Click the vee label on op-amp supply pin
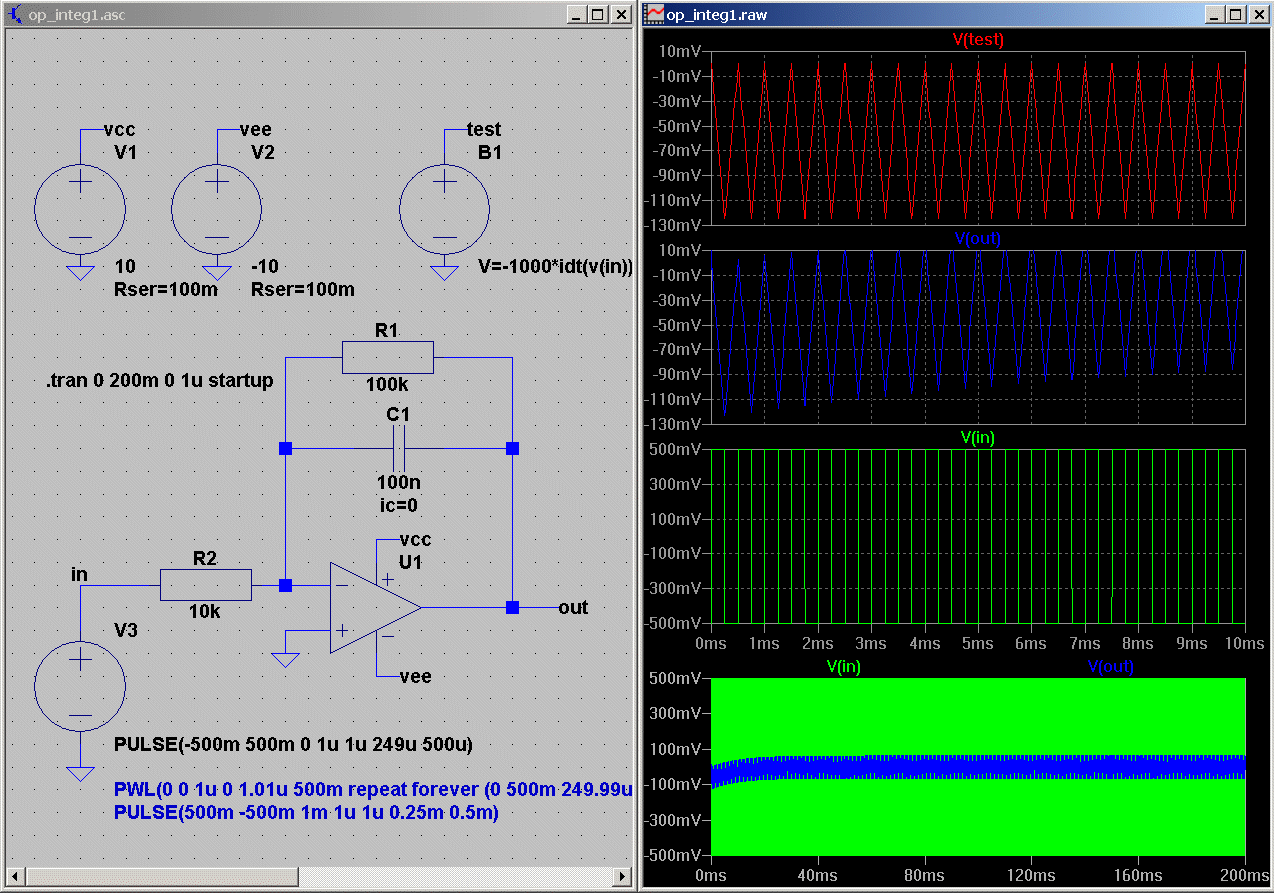Viewport: 1274px width, 893px height. pyautogui.click(x=415, y=676)
